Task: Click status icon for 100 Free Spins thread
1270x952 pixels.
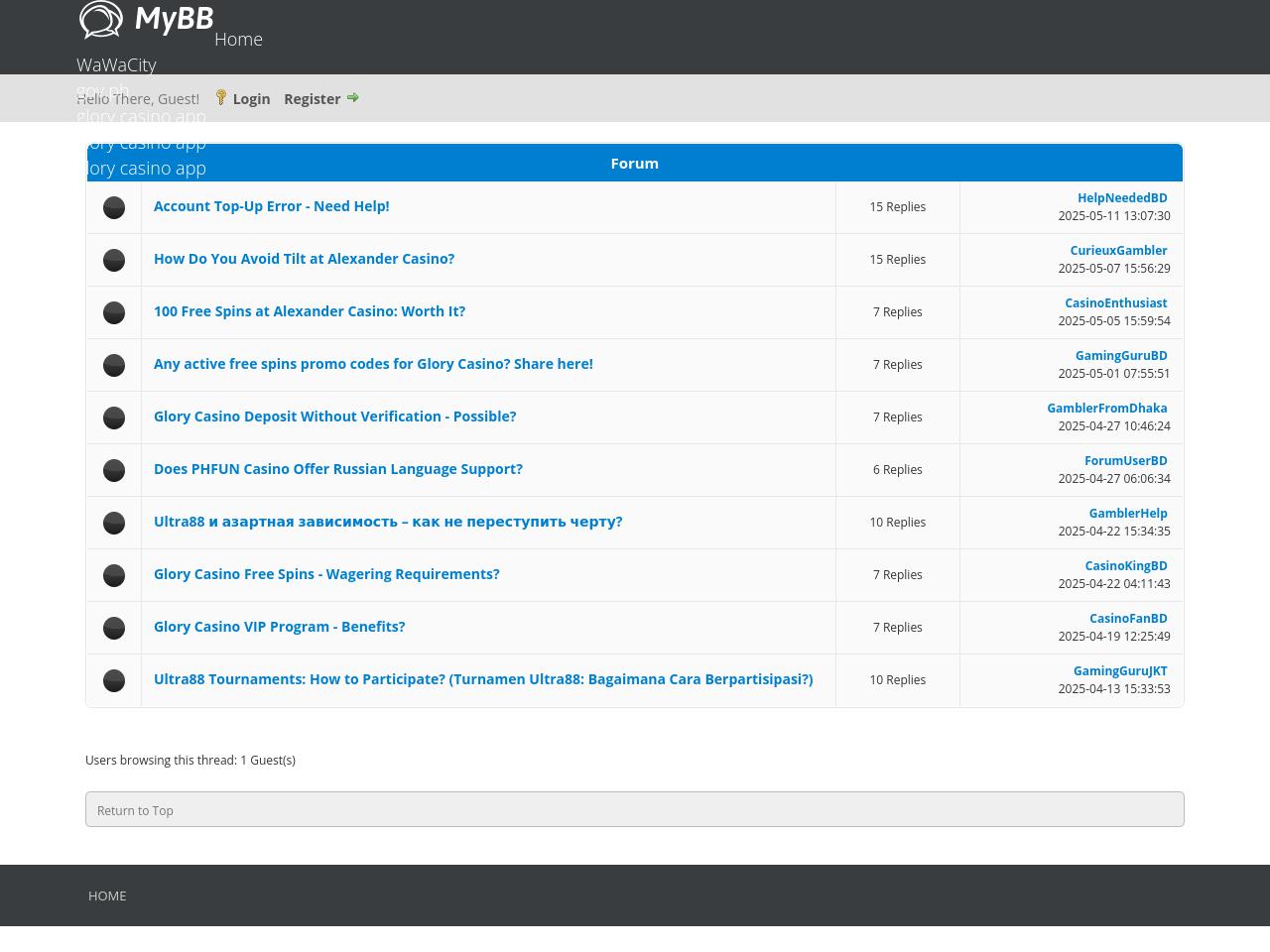Action: (x=114, y=312)
